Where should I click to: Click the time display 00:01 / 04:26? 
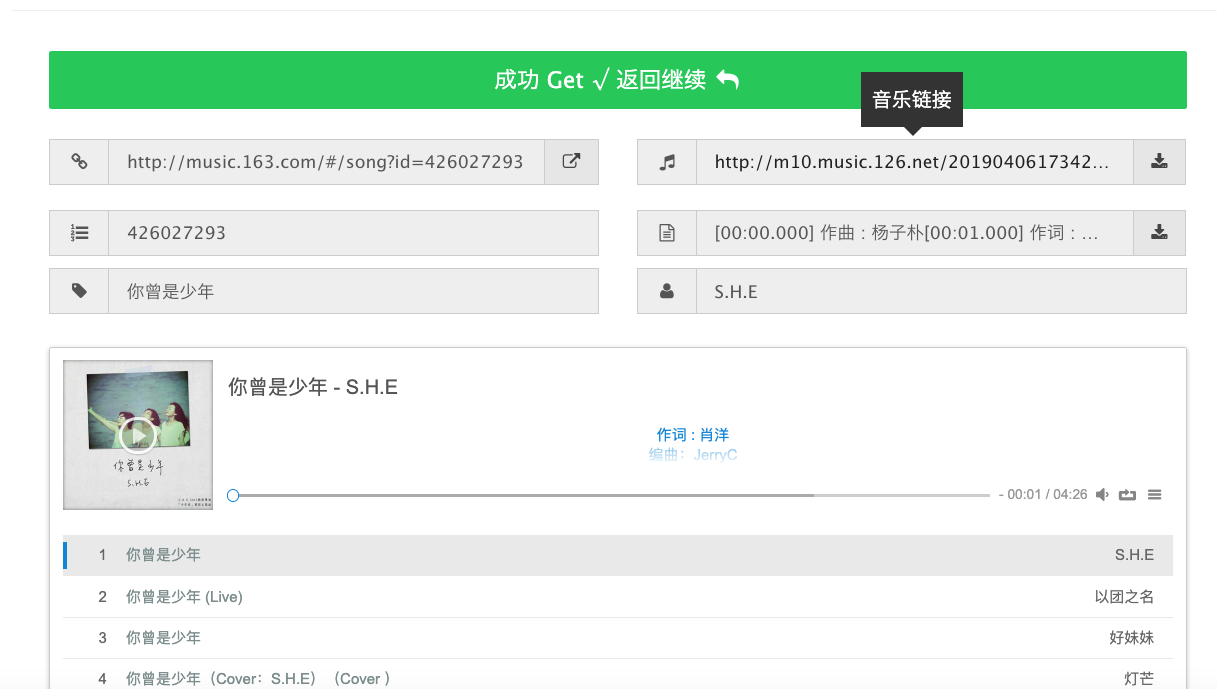(x=1047, y=495)
